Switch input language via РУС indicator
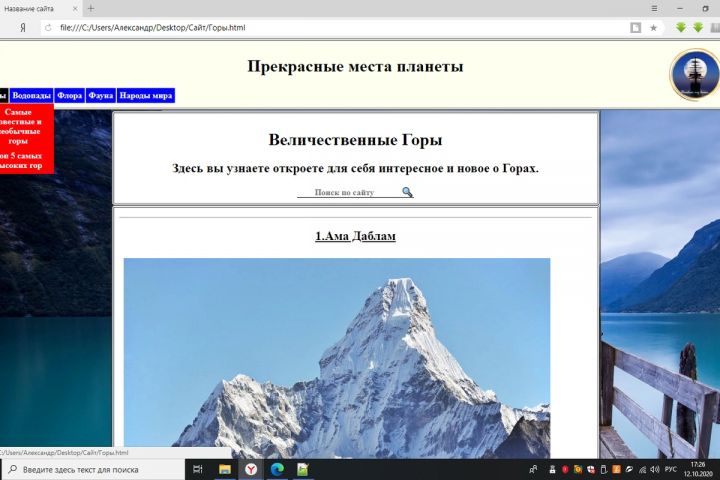720x480 pixels. 670,469
